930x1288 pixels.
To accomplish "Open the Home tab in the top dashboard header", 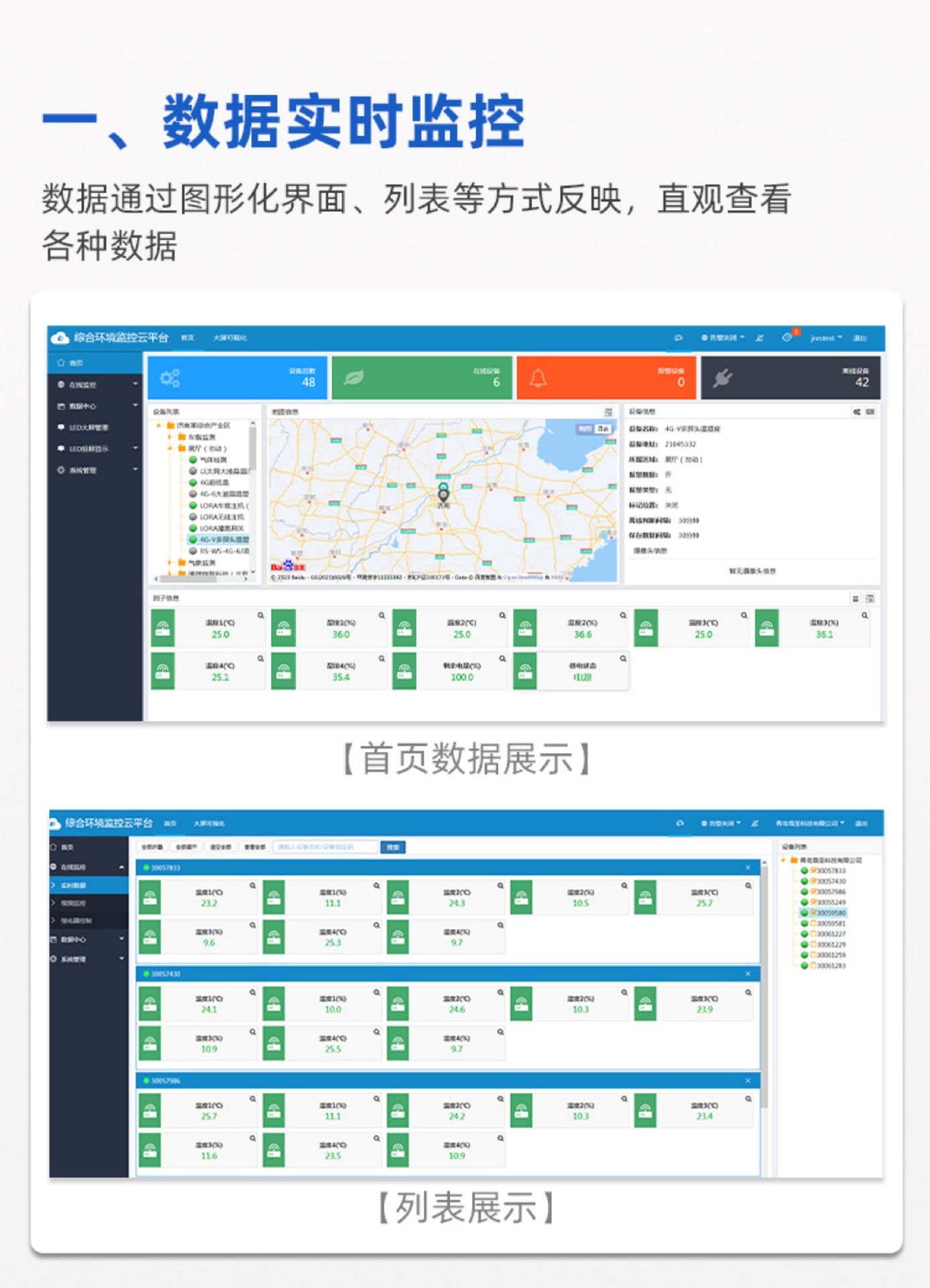I will (x=188, y=337).
